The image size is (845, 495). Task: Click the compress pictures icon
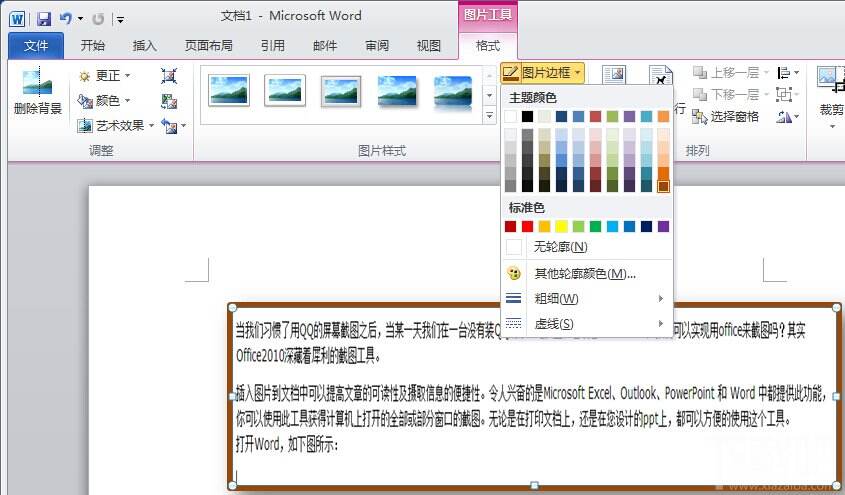(x=169, y=76)
